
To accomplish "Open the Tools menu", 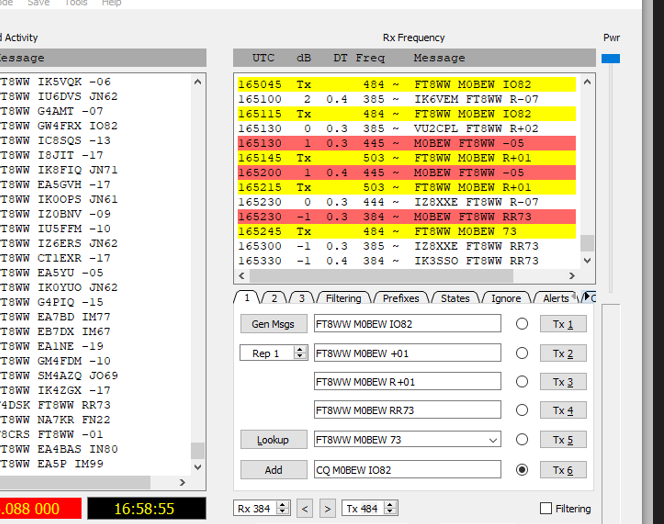I will tap(76, 3).
